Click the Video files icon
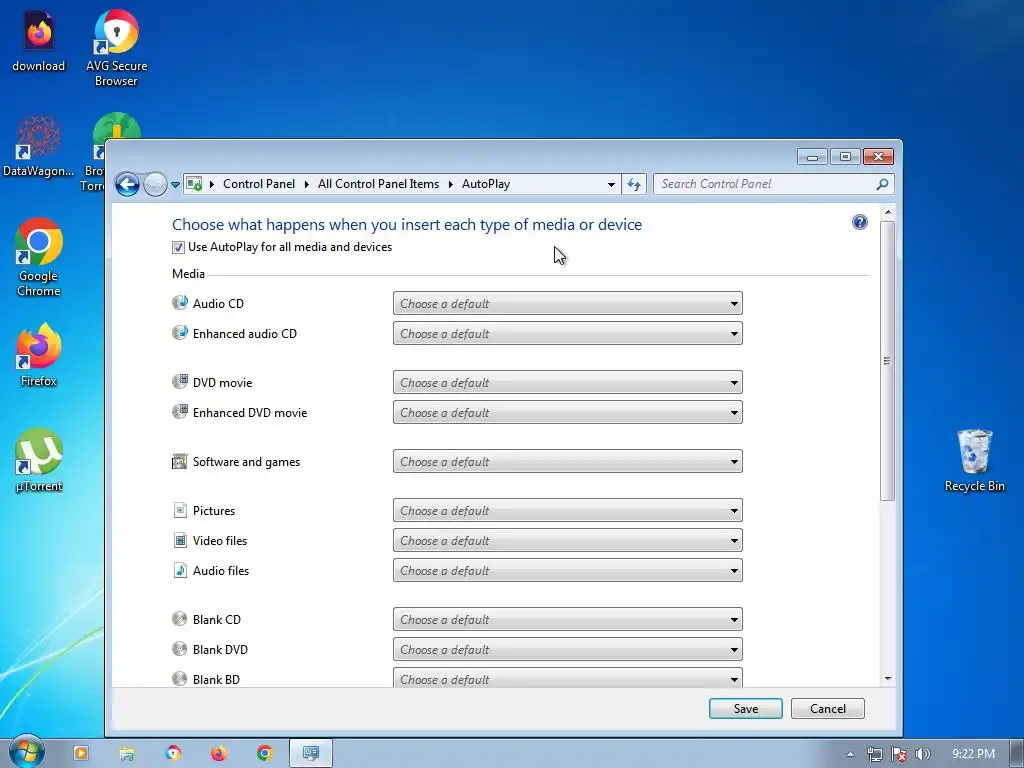The width and height of the screenshot is (1024, 768). tap(180, 540)
